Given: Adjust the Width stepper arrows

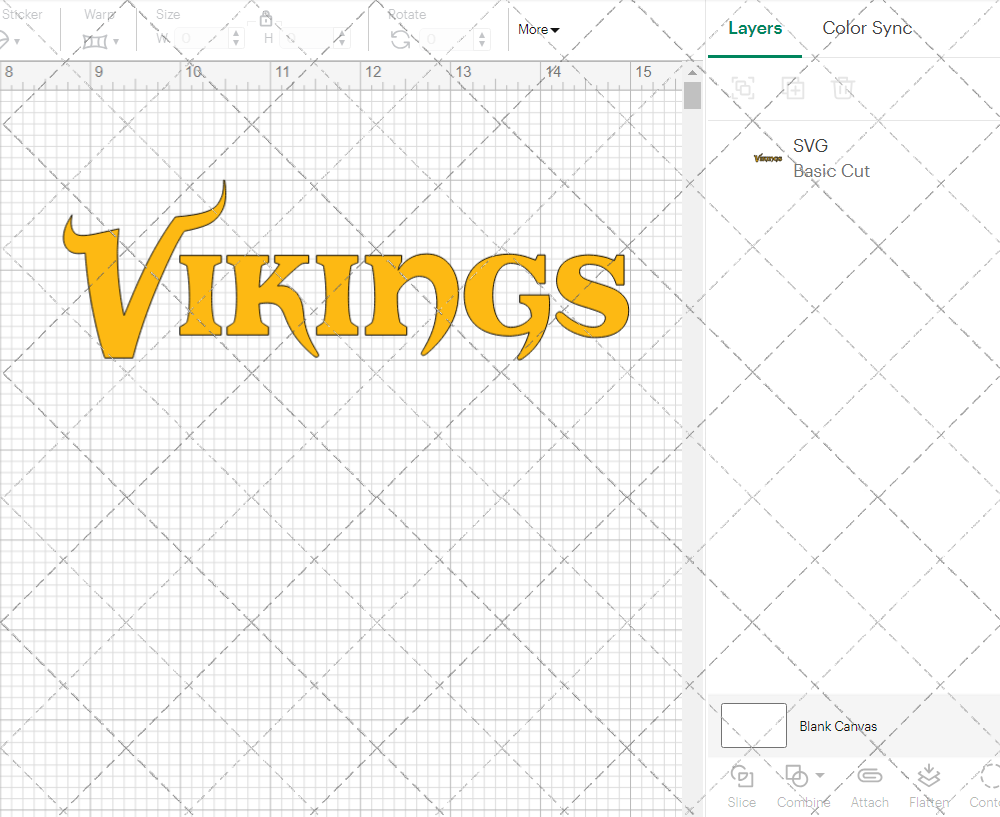Looking at the screenshot, I should (x=236, y=38).
